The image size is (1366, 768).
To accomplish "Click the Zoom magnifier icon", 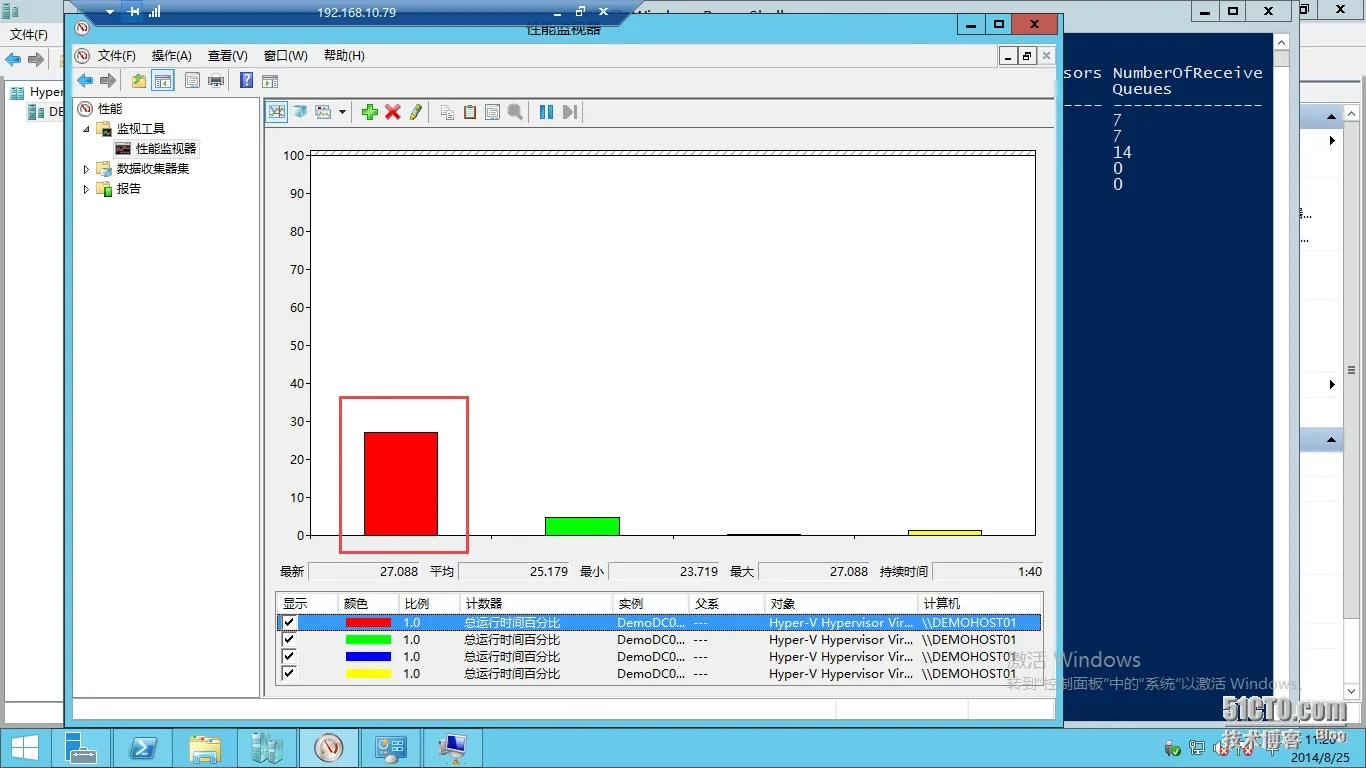I will [x=515, y=112].
